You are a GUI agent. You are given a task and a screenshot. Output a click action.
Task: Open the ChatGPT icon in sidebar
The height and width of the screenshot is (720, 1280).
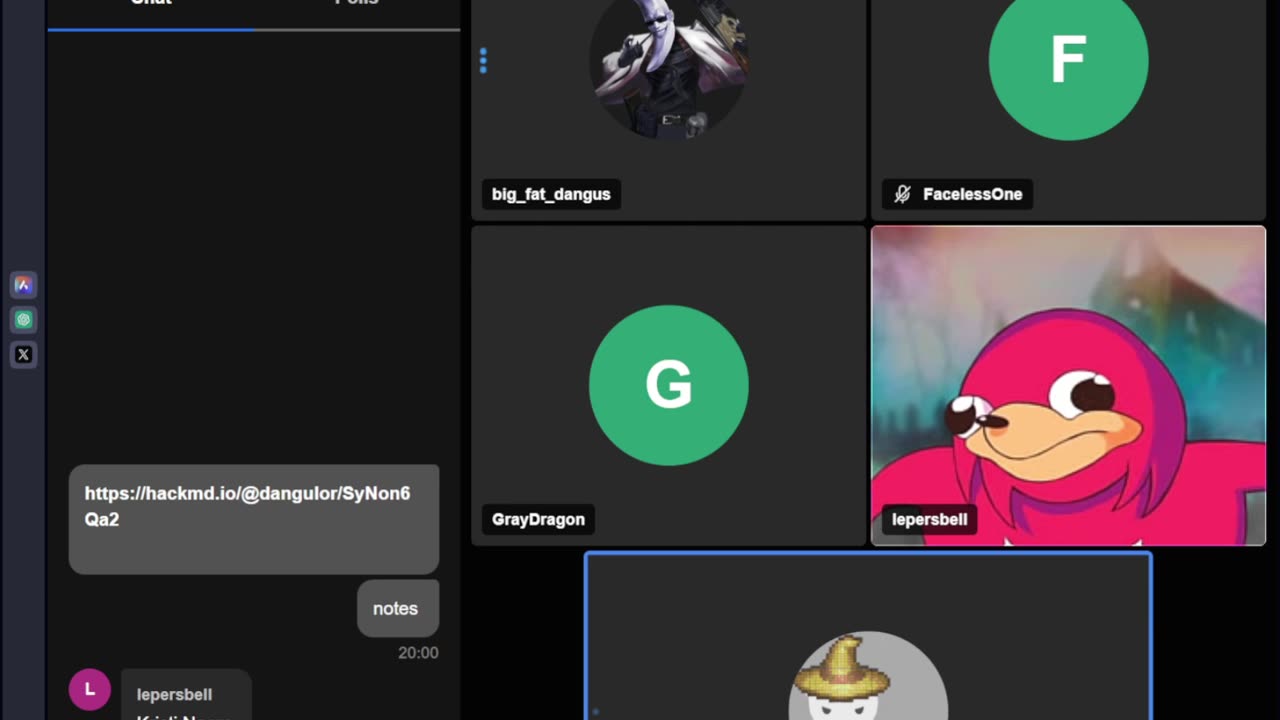[24, 320]
